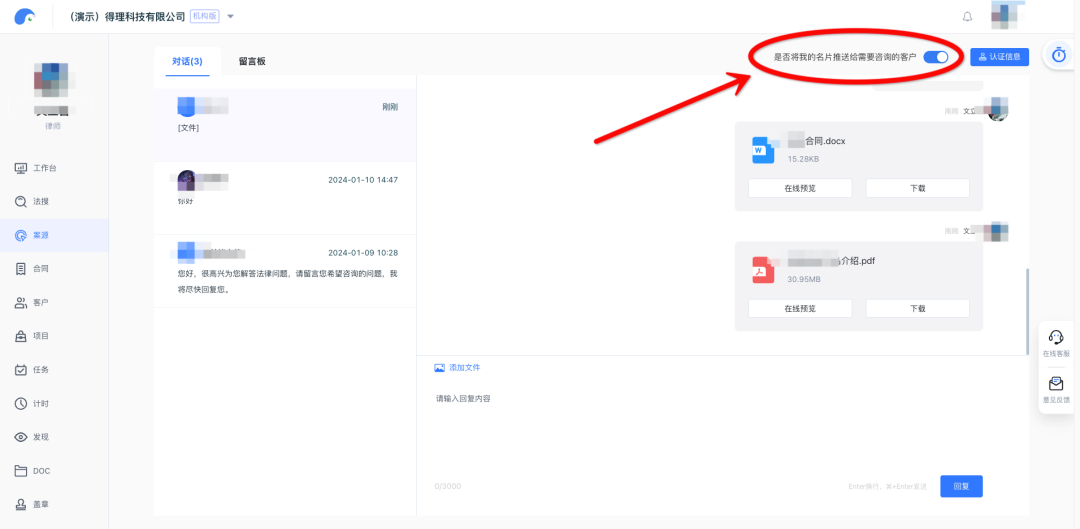Open the notification bell
The width and height of the screenshot is (1080, 529).
click(x=967, y=17)
